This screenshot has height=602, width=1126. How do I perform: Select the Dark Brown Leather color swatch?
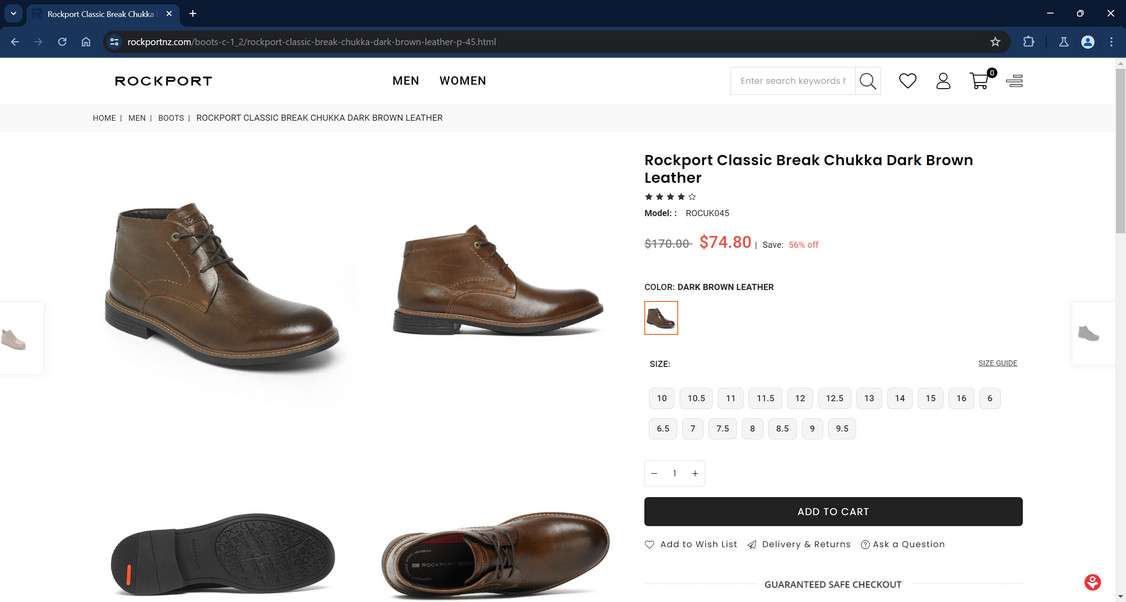click(661, 318)
